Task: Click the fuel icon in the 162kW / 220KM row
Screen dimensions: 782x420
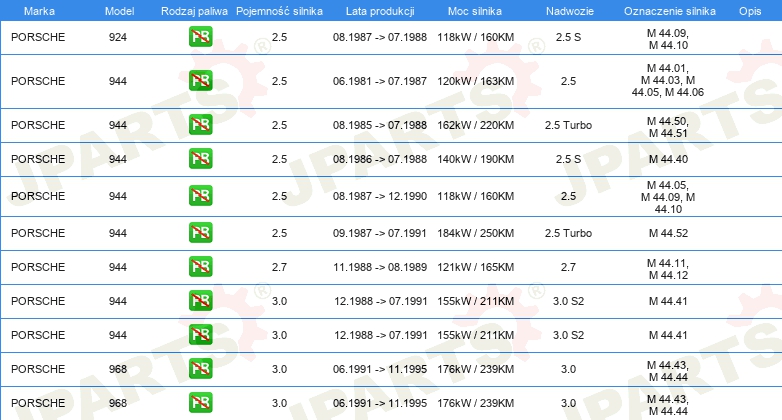Action: click(200, 125)
